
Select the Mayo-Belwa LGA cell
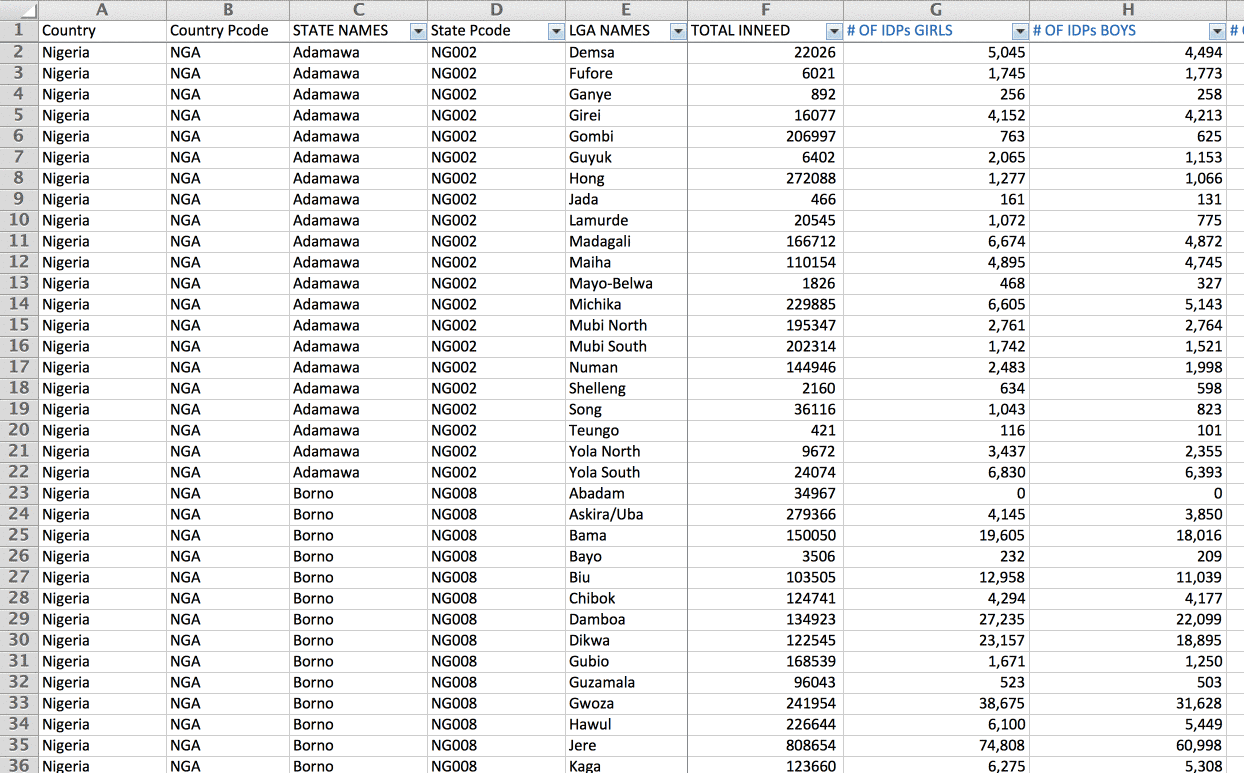626,283
